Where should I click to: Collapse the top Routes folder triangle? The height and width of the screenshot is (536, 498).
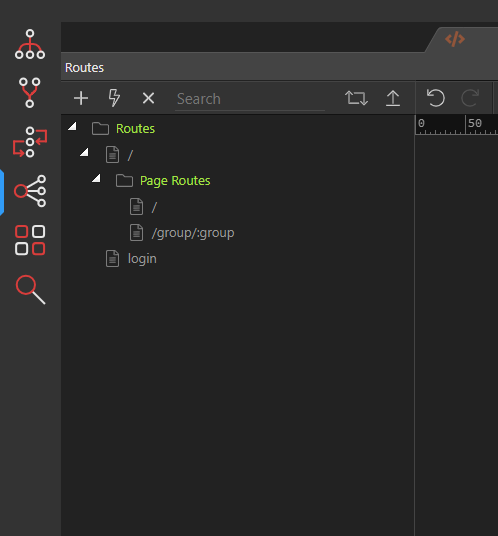click(x=72, y=126)
